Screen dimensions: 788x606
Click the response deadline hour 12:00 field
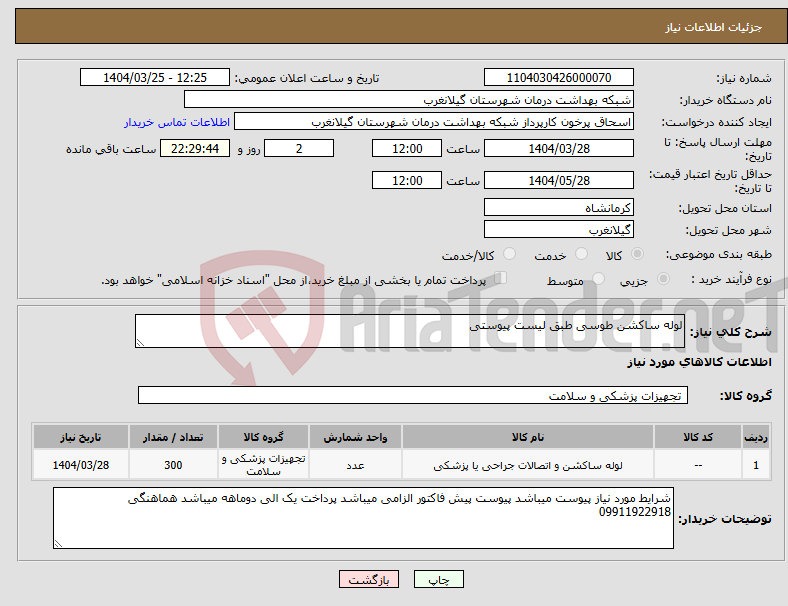[407, 148]
